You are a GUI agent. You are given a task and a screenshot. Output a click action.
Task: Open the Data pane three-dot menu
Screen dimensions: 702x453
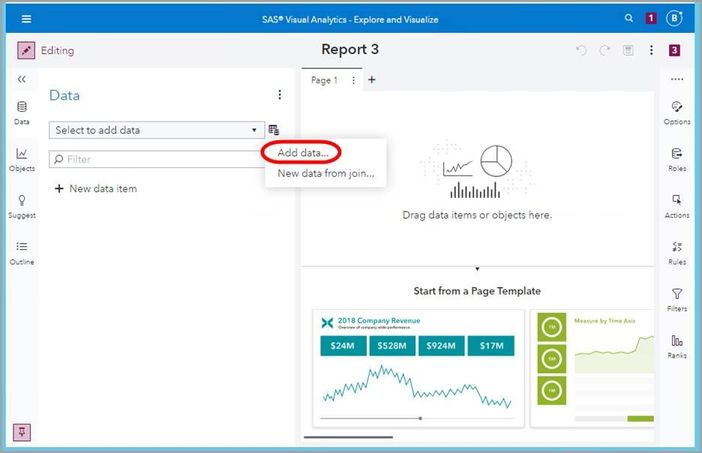[x=279, y=95]
